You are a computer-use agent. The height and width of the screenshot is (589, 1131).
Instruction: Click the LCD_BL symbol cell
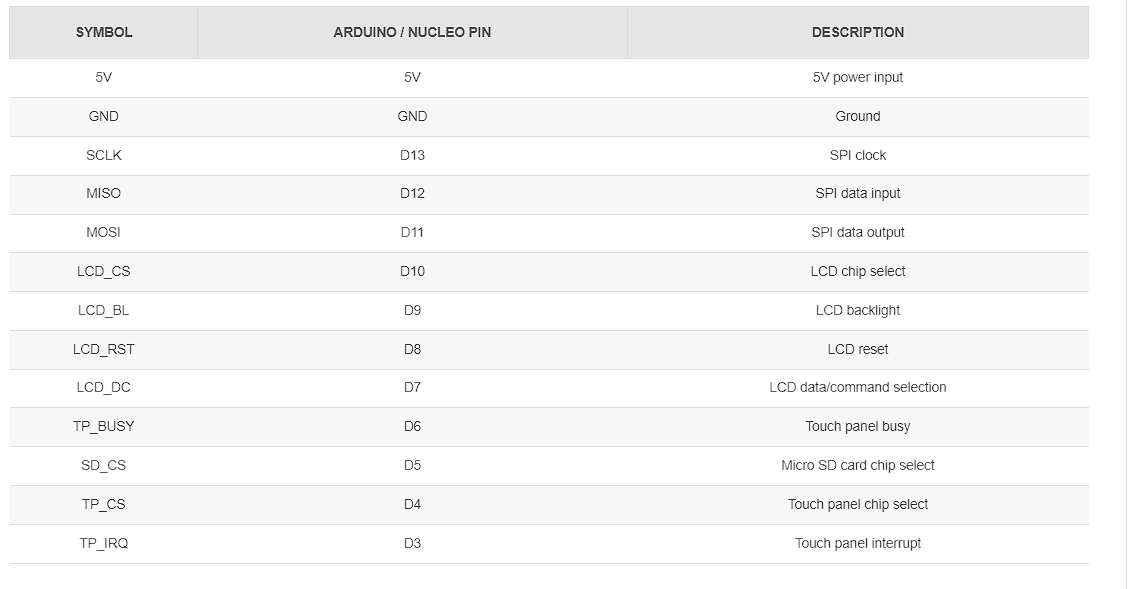pyautogui.click(x=104, y=310)
